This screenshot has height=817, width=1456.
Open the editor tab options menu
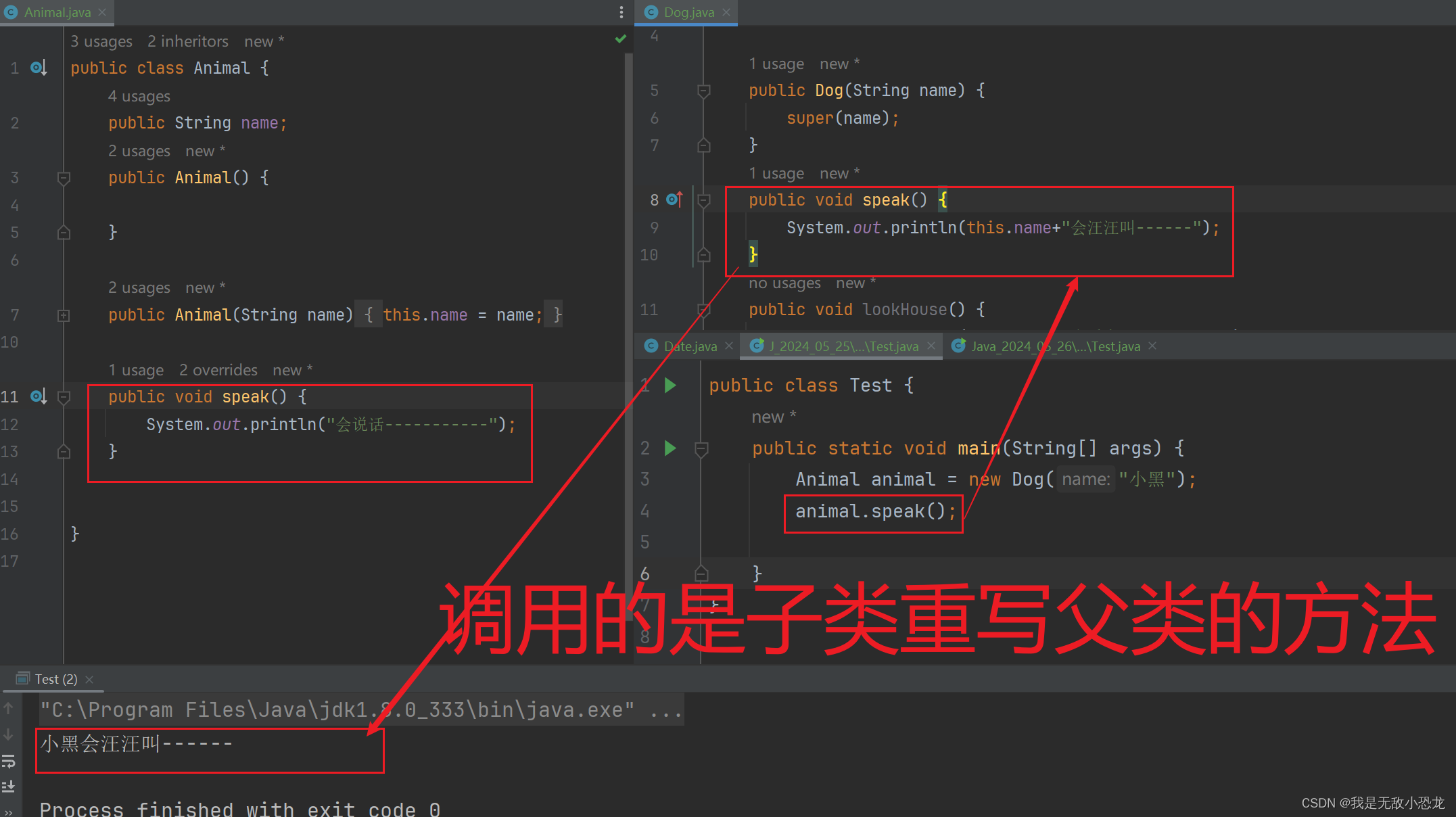coord(621,12)
